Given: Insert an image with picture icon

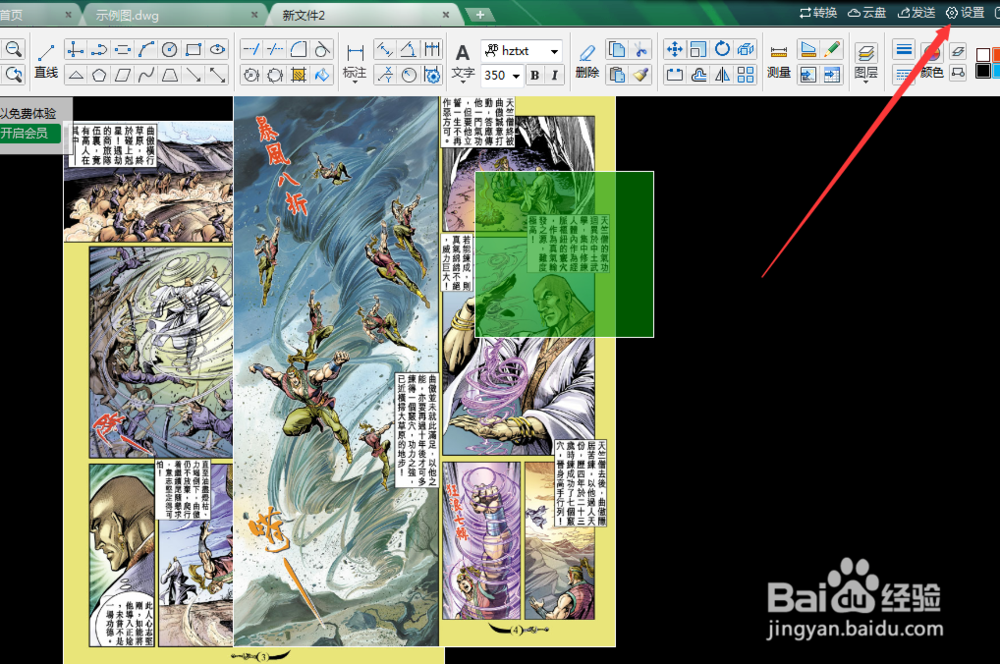Looking at the screenshot, I should (x=808, y=75).
